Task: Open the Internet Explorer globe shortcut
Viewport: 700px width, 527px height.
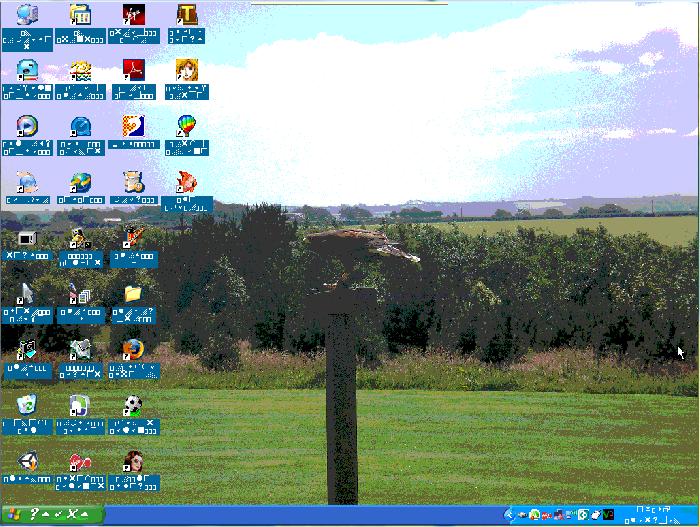Action: click(x=80, y=182)
